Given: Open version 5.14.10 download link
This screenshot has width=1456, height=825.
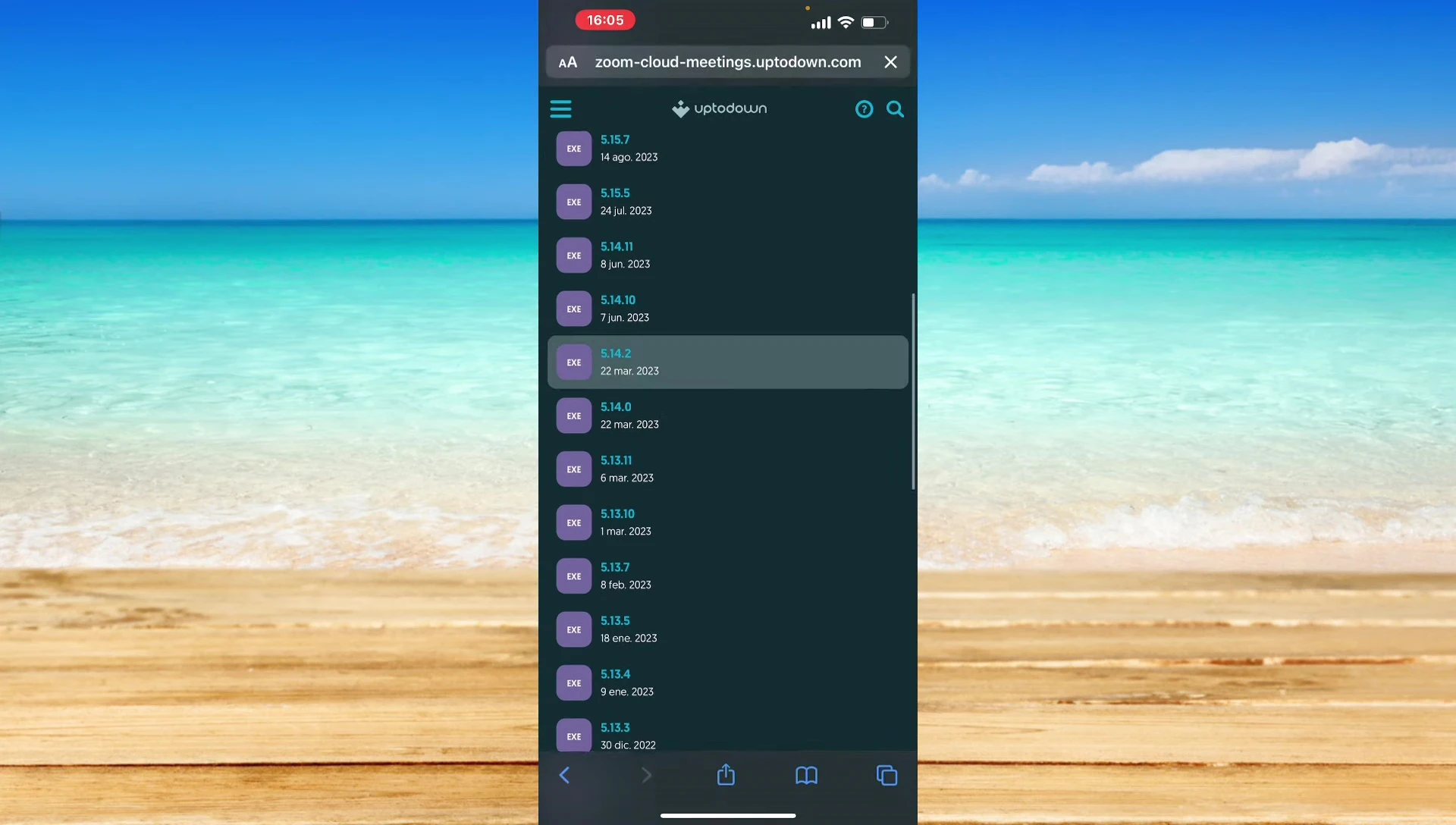Looking at the screenshot, I should (618, 300).
